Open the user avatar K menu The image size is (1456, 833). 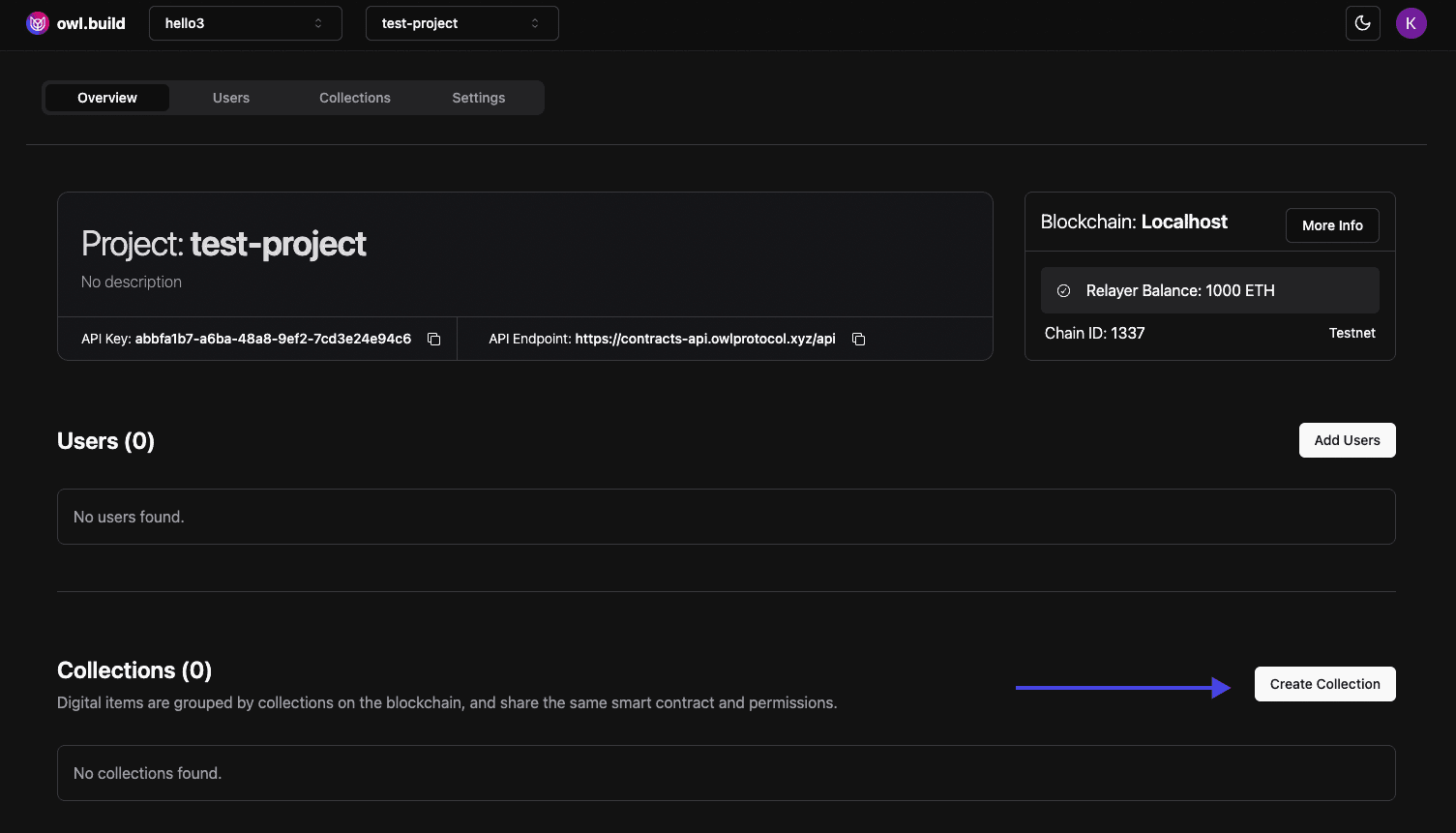pyautogui.click(x=1411, y=23)
